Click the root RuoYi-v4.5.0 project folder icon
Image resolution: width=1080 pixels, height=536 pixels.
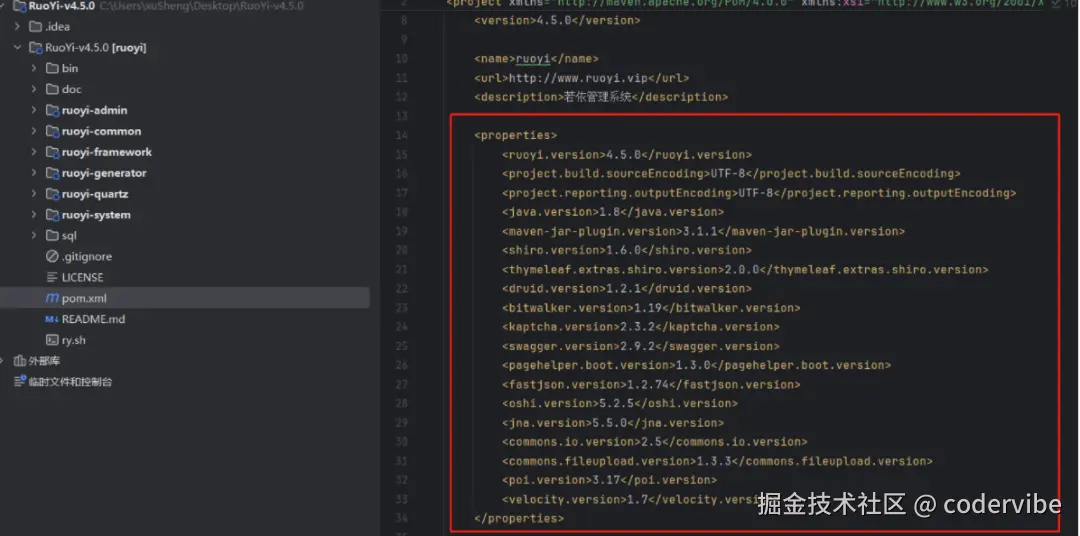coord(19,6)
